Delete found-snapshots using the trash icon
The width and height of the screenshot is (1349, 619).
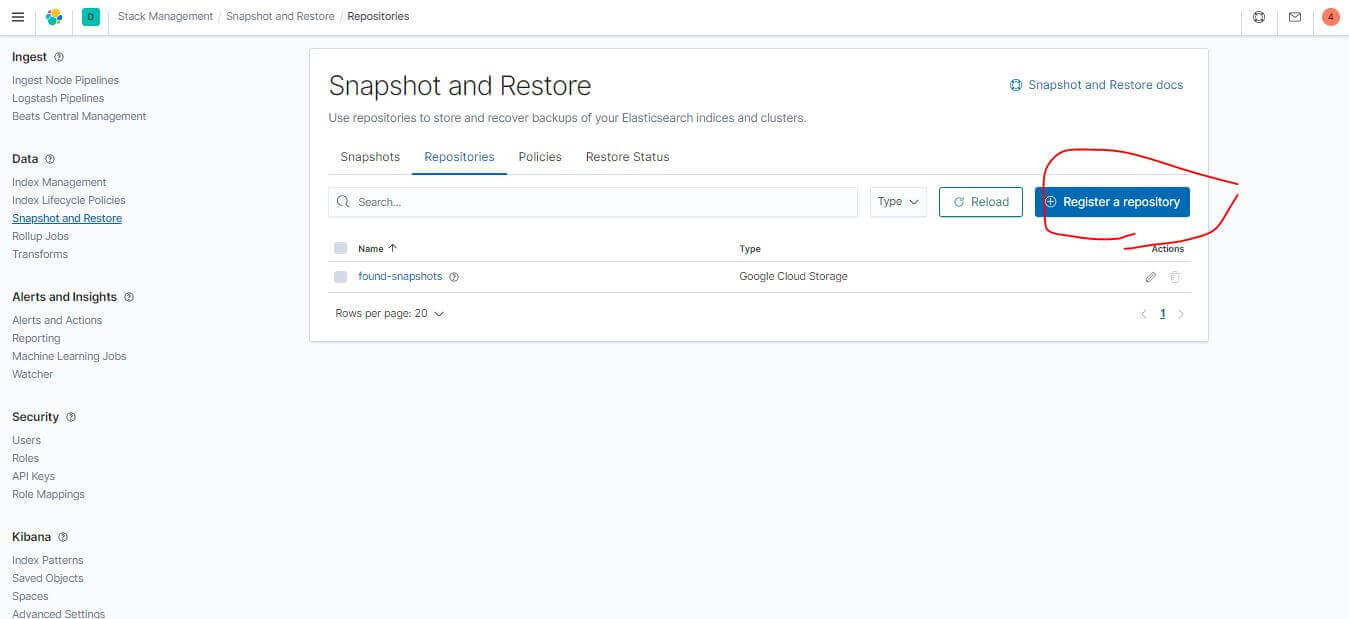pyautogui.click(x=1175, y=276)
